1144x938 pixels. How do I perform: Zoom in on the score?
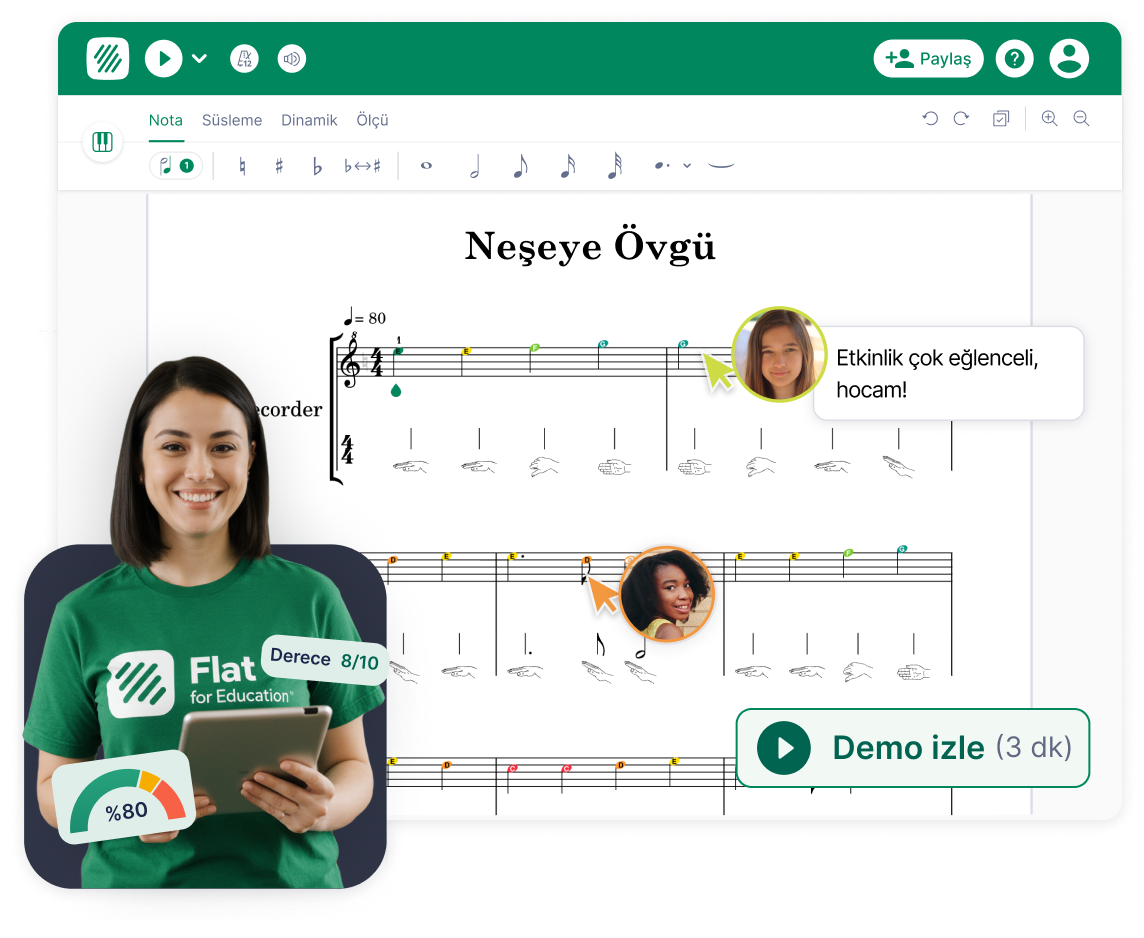pyautogui.click(x=1049, y=119)
